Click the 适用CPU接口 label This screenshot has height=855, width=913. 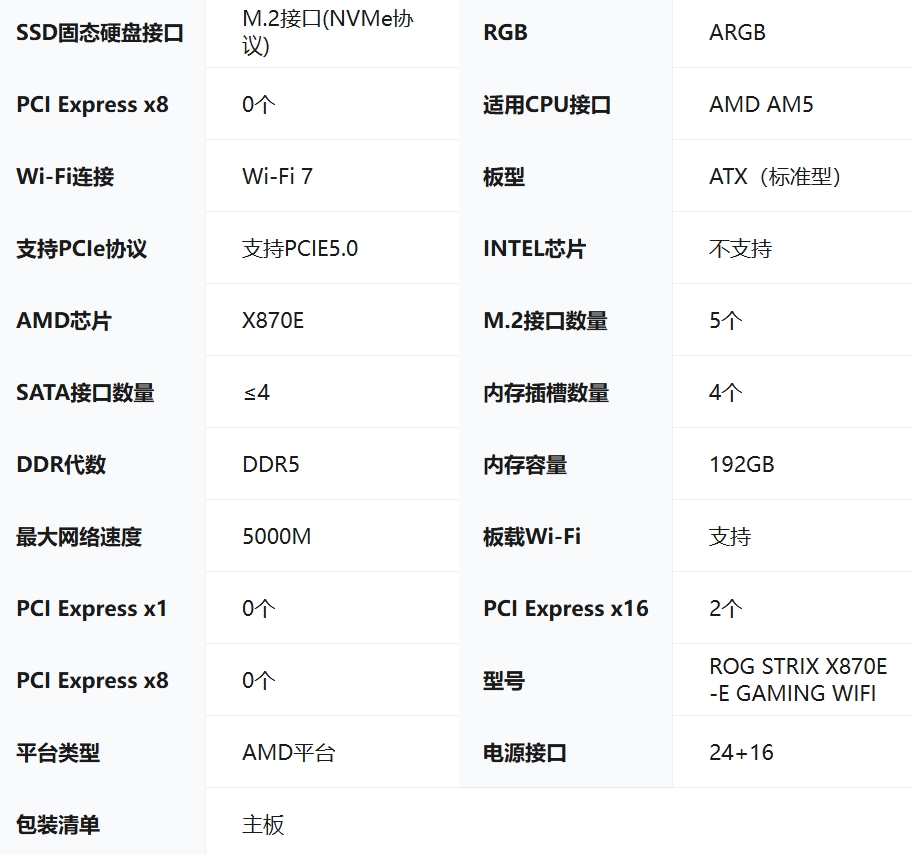547,105
